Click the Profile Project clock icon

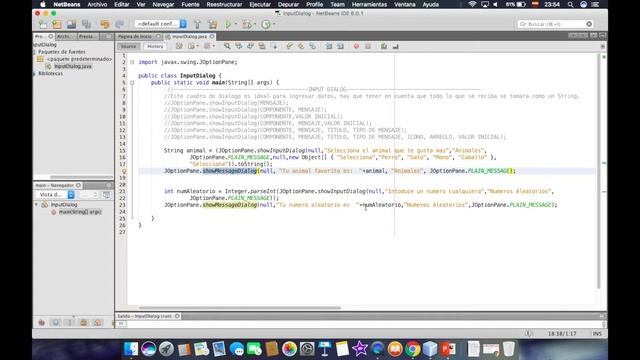point(266,24)
